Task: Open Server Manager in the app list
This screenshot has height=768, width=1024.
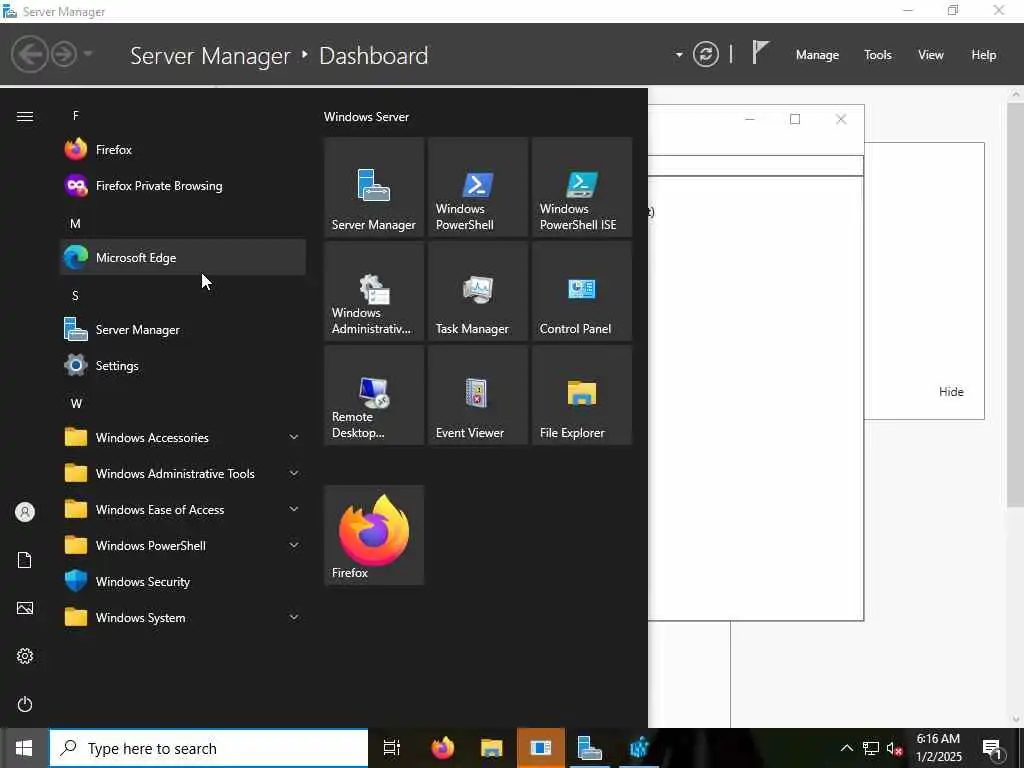Action: pos(183,329)
